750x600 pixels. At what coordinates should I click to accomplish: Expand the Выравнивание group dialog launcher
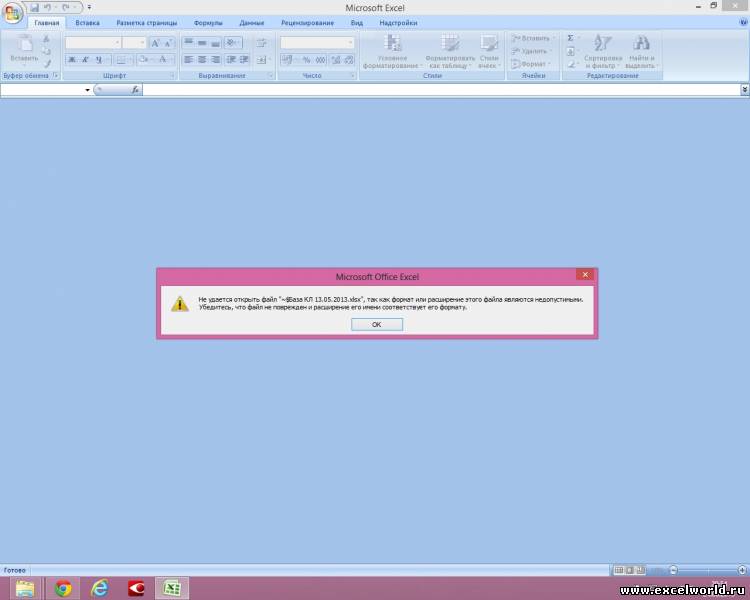tap(270, 76)
